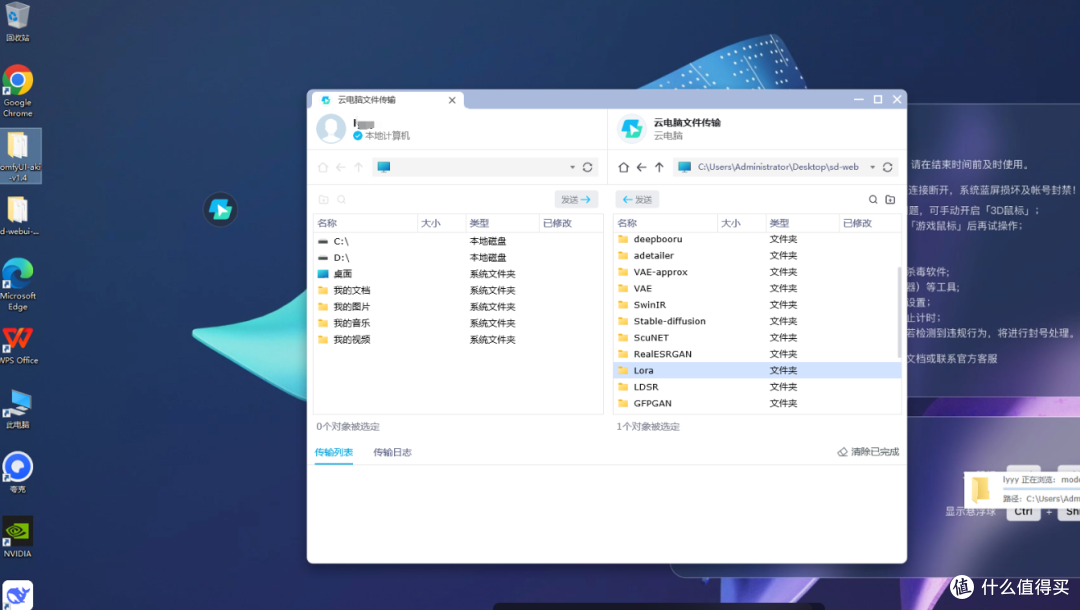
Task: Click cloud PC panel home icon
Action: point(623,167)
